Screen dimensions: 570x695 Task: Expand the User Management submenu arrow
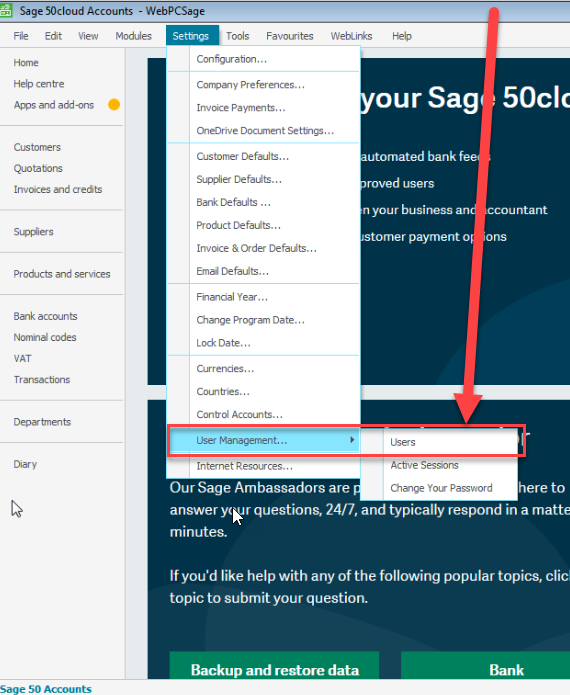point(352,440)
